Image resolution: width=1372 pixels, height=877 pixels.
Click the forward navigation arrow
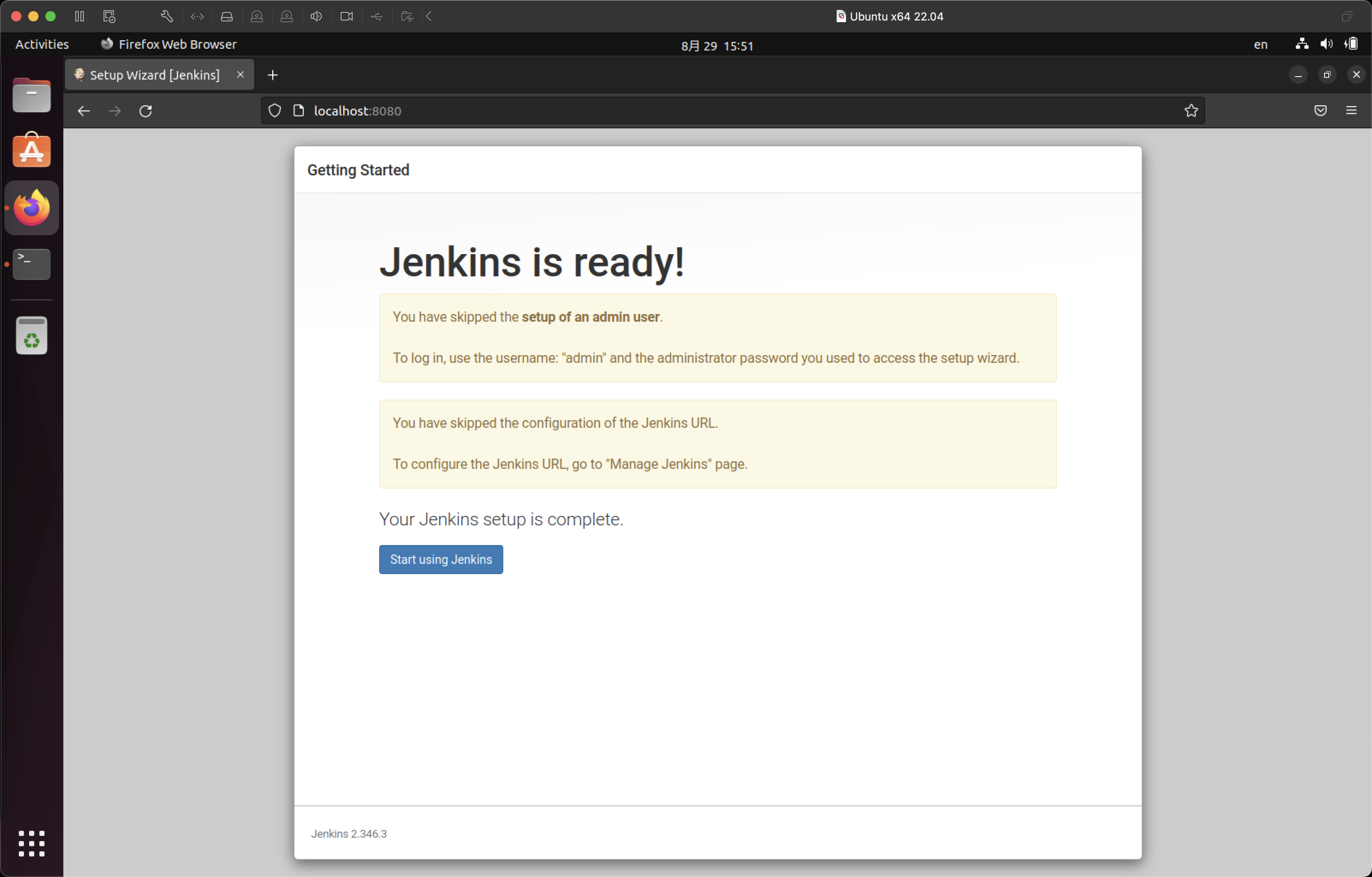[x=115, y=111]
